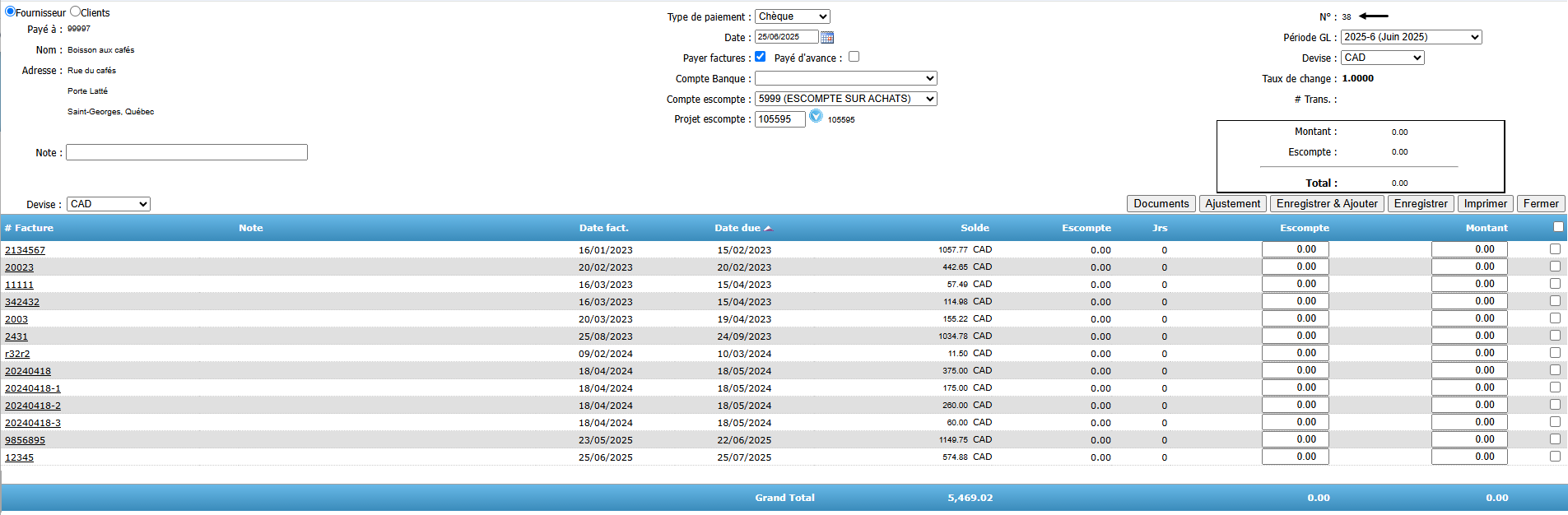Click the Documents button
Image resolution: width=1568 pixels, height=515 pixels.
[x=1161, y=204]
